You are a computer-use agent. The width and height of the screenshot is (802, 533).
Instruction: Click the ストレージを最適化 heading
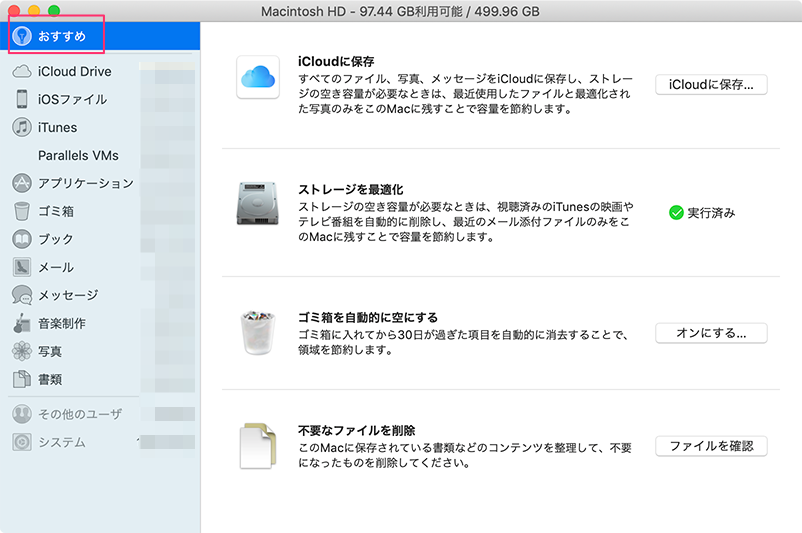[351, 189]
